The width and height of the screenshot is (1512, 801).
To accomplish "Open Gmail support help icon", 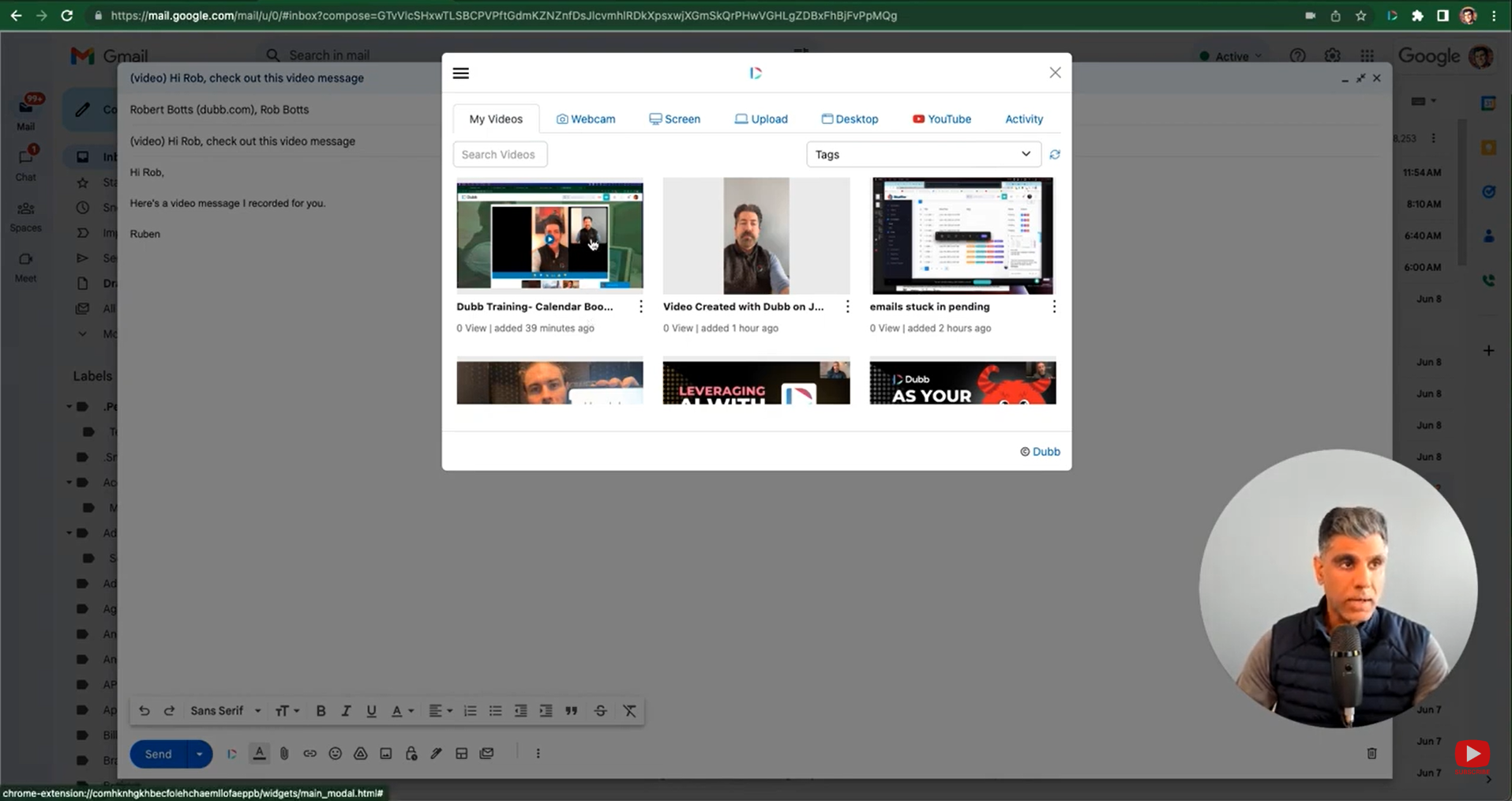I will pyautogui.click(x=1297, y=56).
